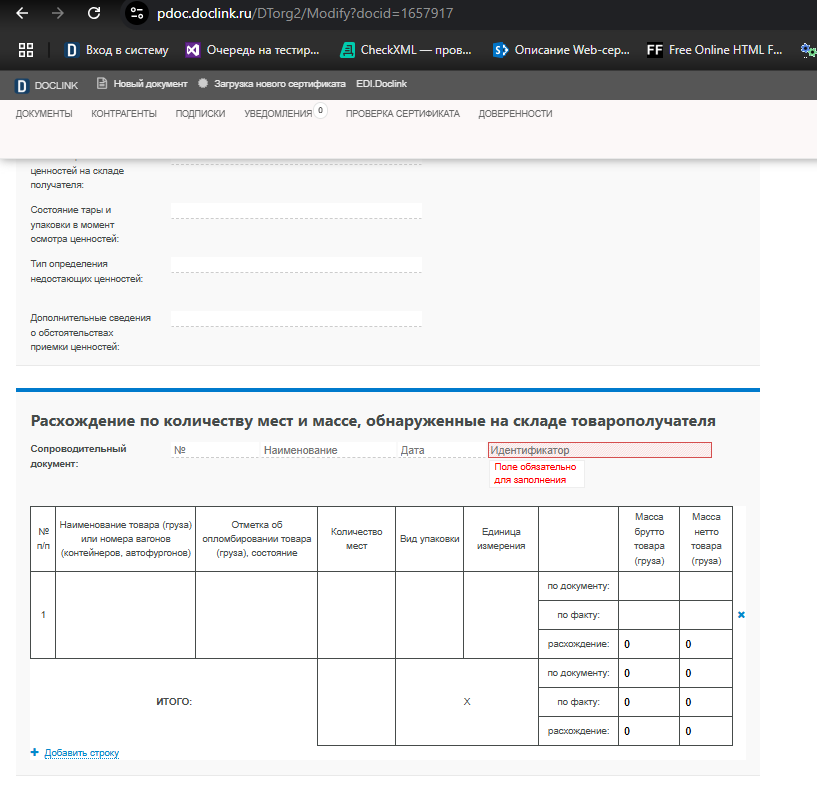Viewport: 817px width, 796px height.
Task: Click 'Масса нетто товара (груза)' header
Action: [706, 539]
